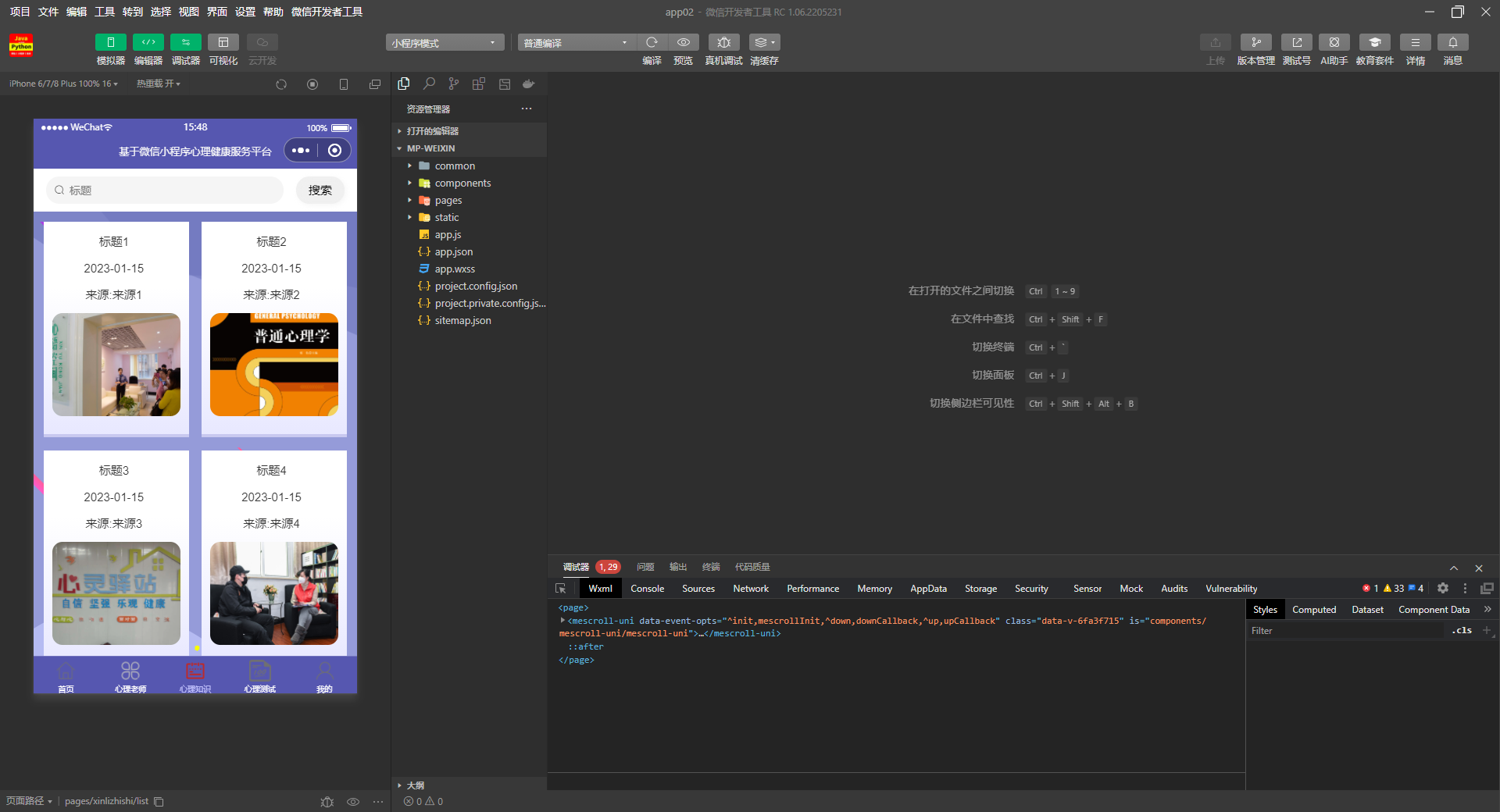Expand the common folder

click(x=469, y=166)
